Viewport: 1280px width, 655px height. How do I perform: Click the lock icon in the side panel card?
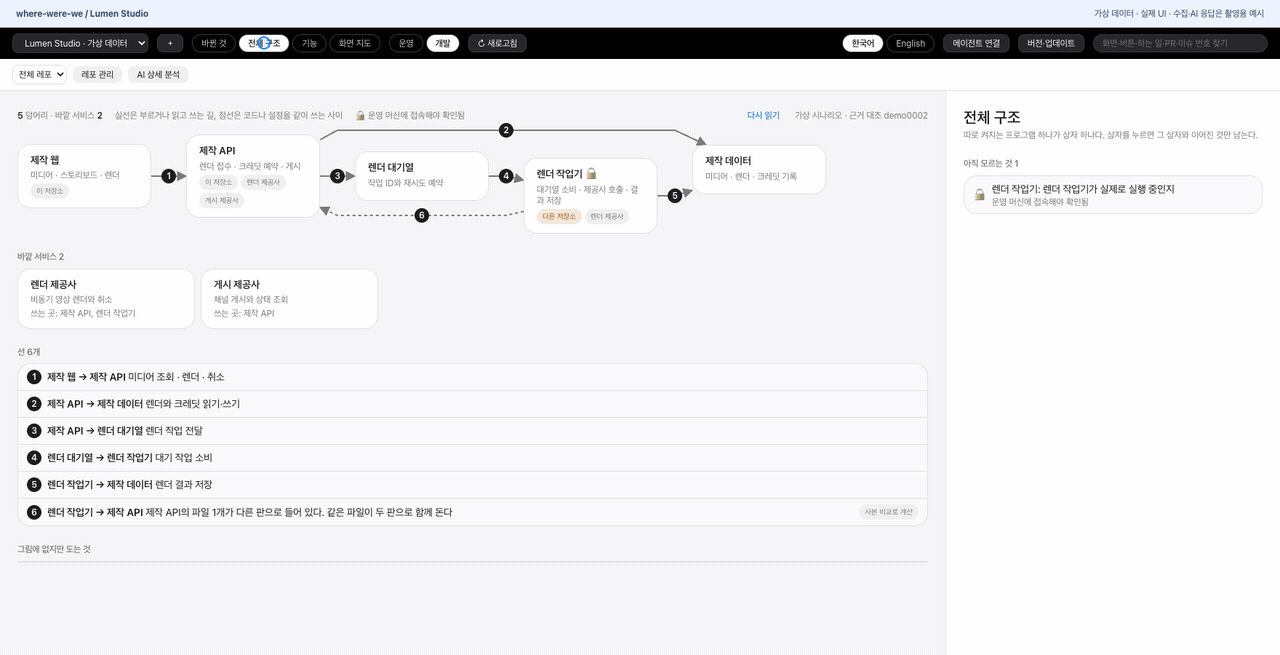[980, 194]
